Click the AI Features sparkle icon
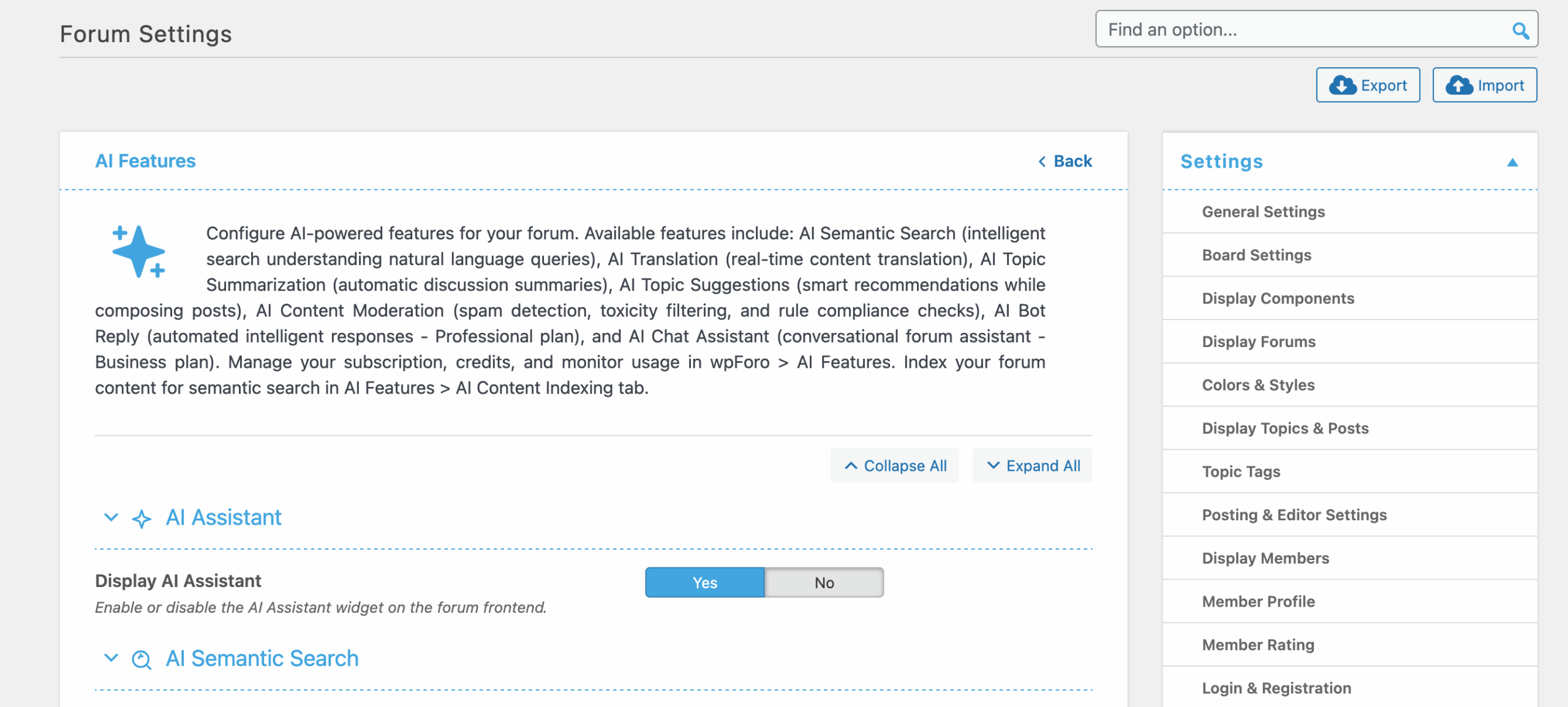Viewport: 1568px width, 707px height. tap(139, 252)
